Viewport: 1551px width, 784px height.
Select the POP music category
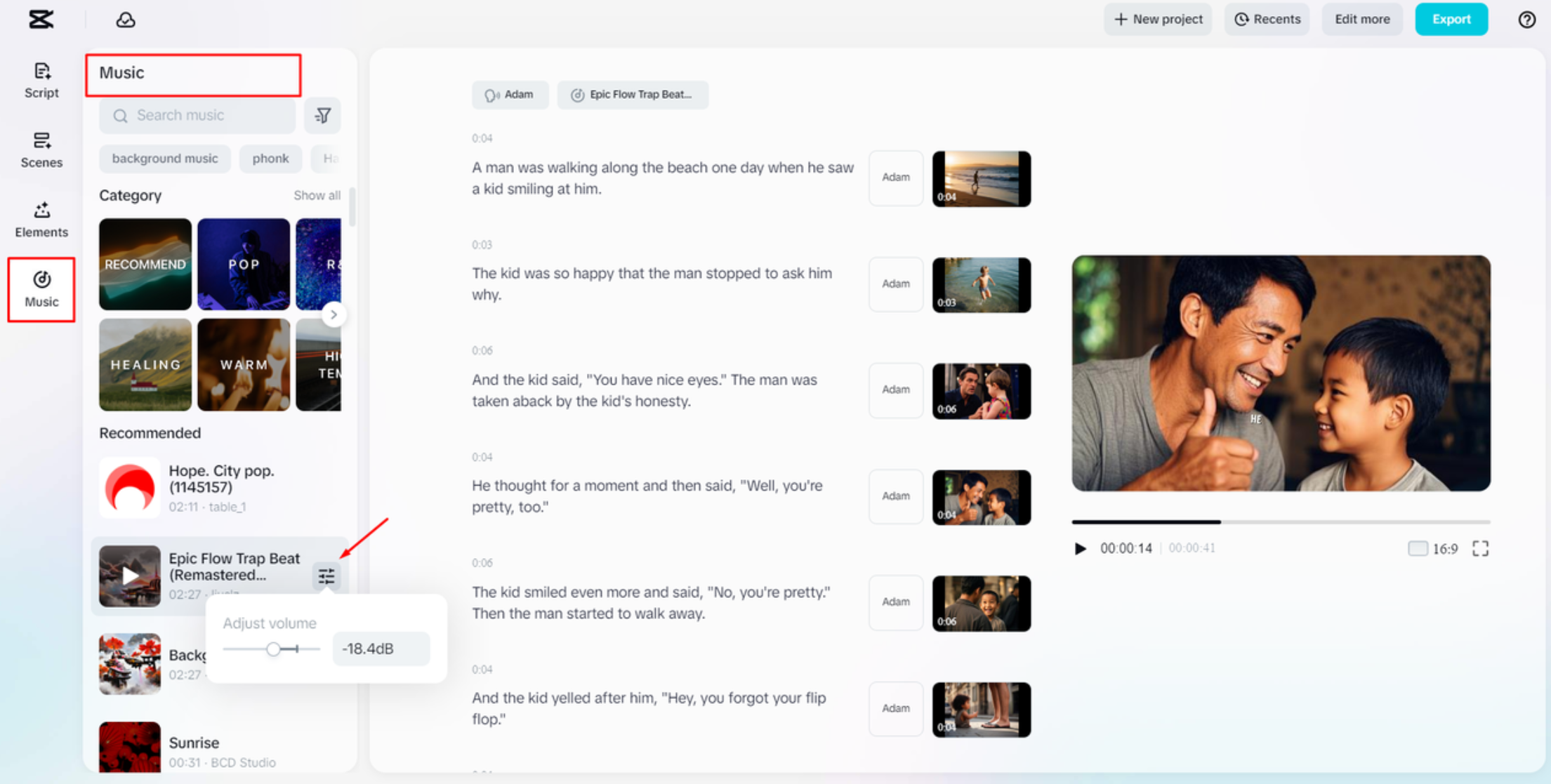click(x=244, y=264)
